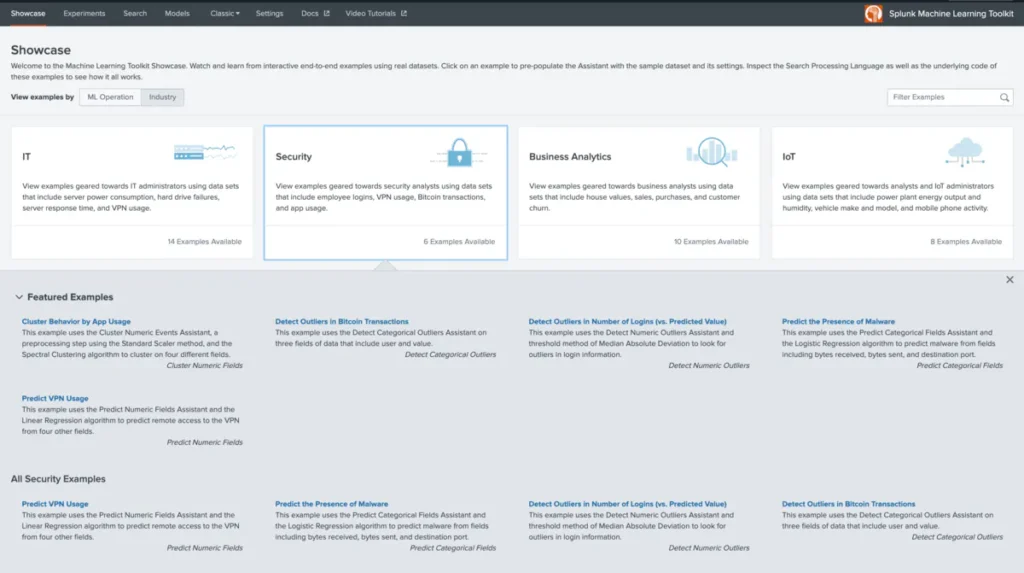1024x573 pixels.
Task: Open the Search tab
Action: [135, 13]
